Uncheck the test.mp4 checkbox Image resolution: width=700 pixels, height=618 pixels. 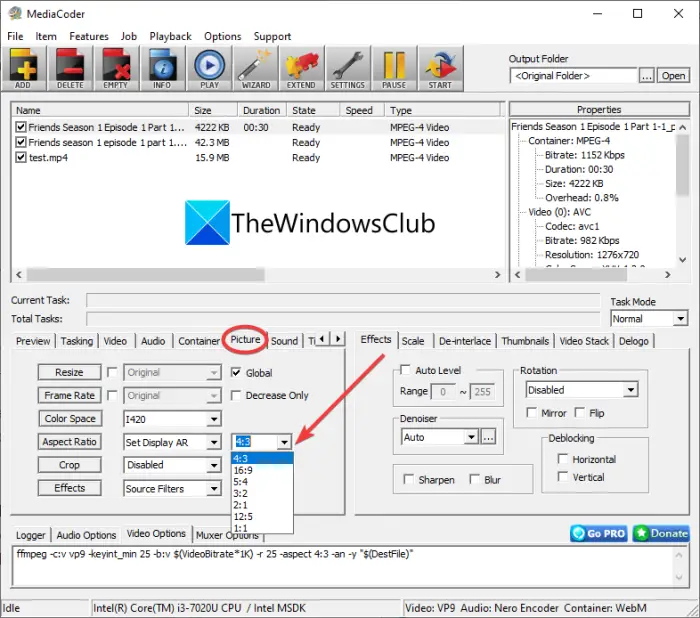pyautogui.click(x=21, y=157)
